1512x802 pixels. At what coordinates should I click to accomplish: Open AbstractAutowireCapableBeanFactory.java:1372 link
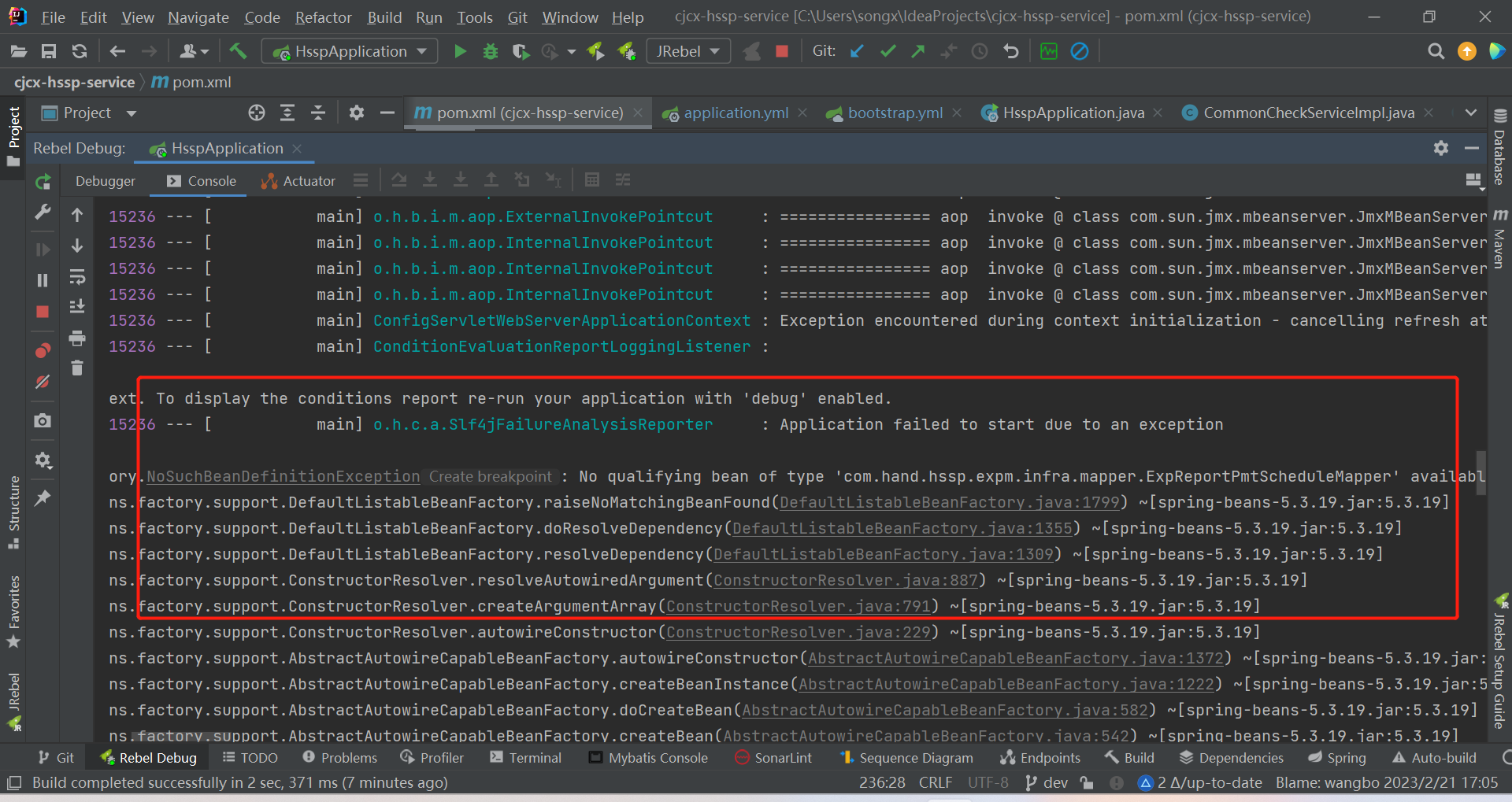(1016, 658)
